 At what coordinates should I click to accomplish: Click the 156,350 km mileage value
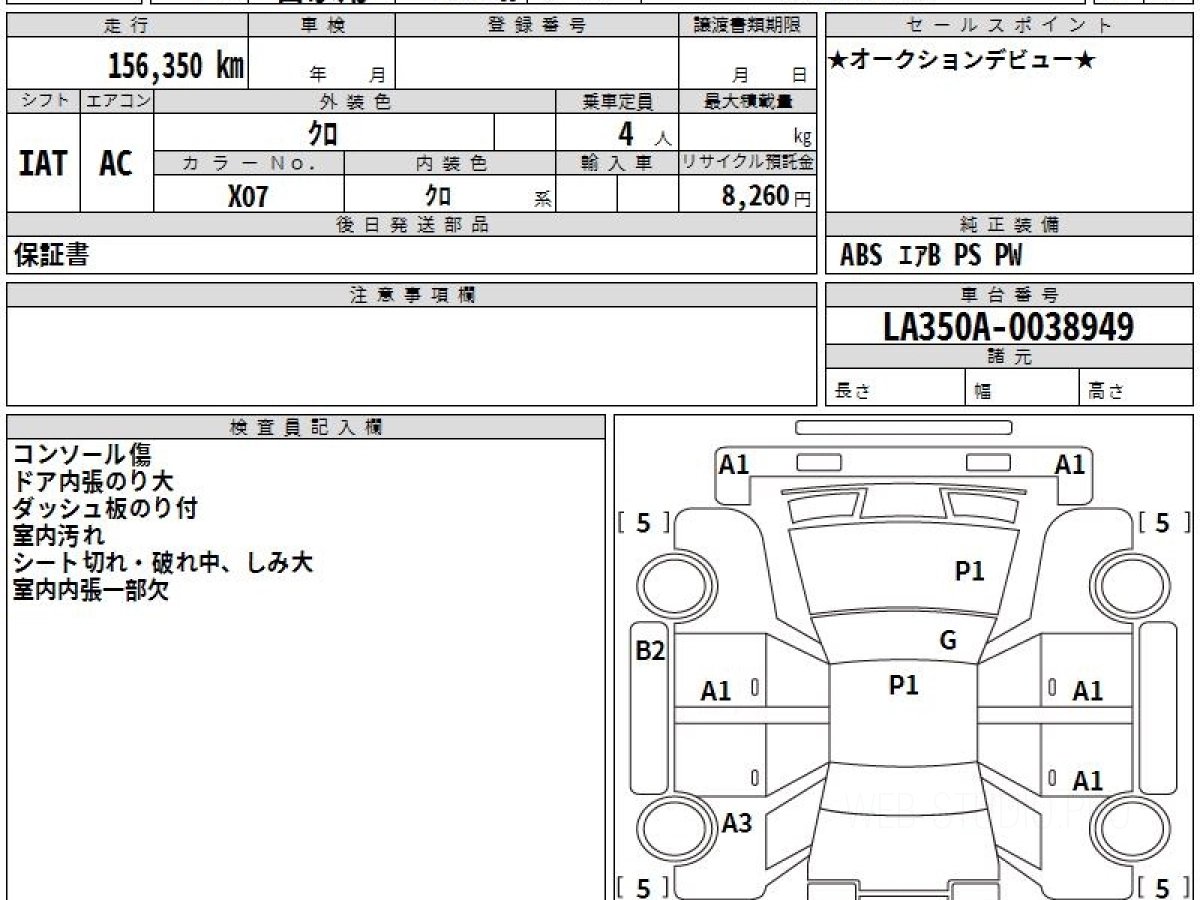(175, 65)
